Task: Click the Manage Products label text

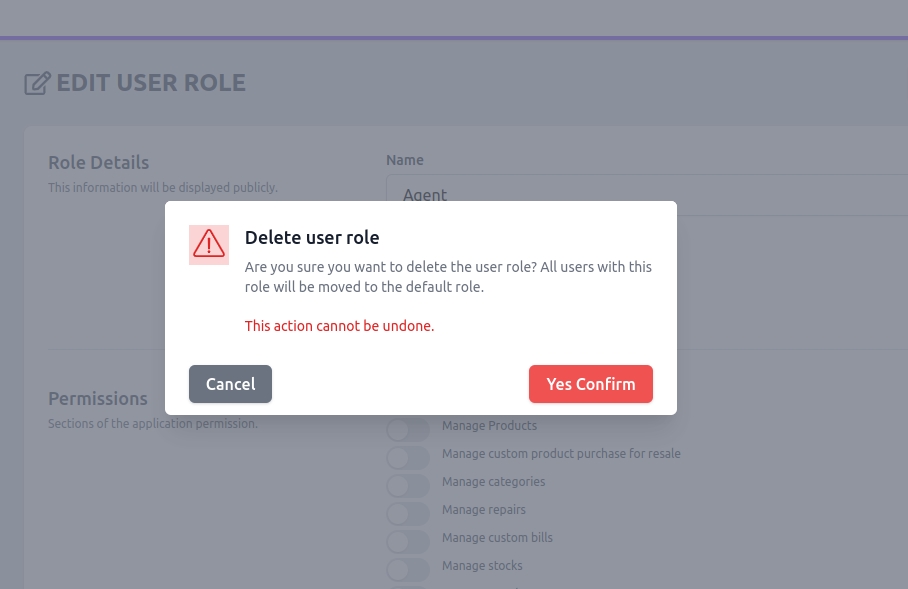Action: pos(489,426)
